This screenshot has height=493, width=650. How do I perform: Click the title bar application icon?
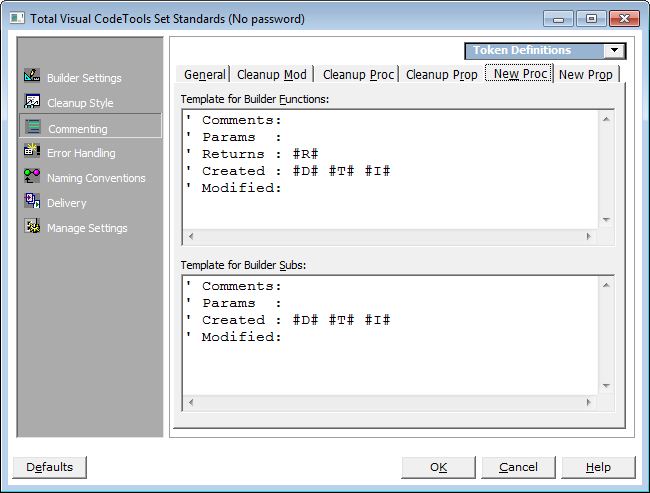[17, 18]
